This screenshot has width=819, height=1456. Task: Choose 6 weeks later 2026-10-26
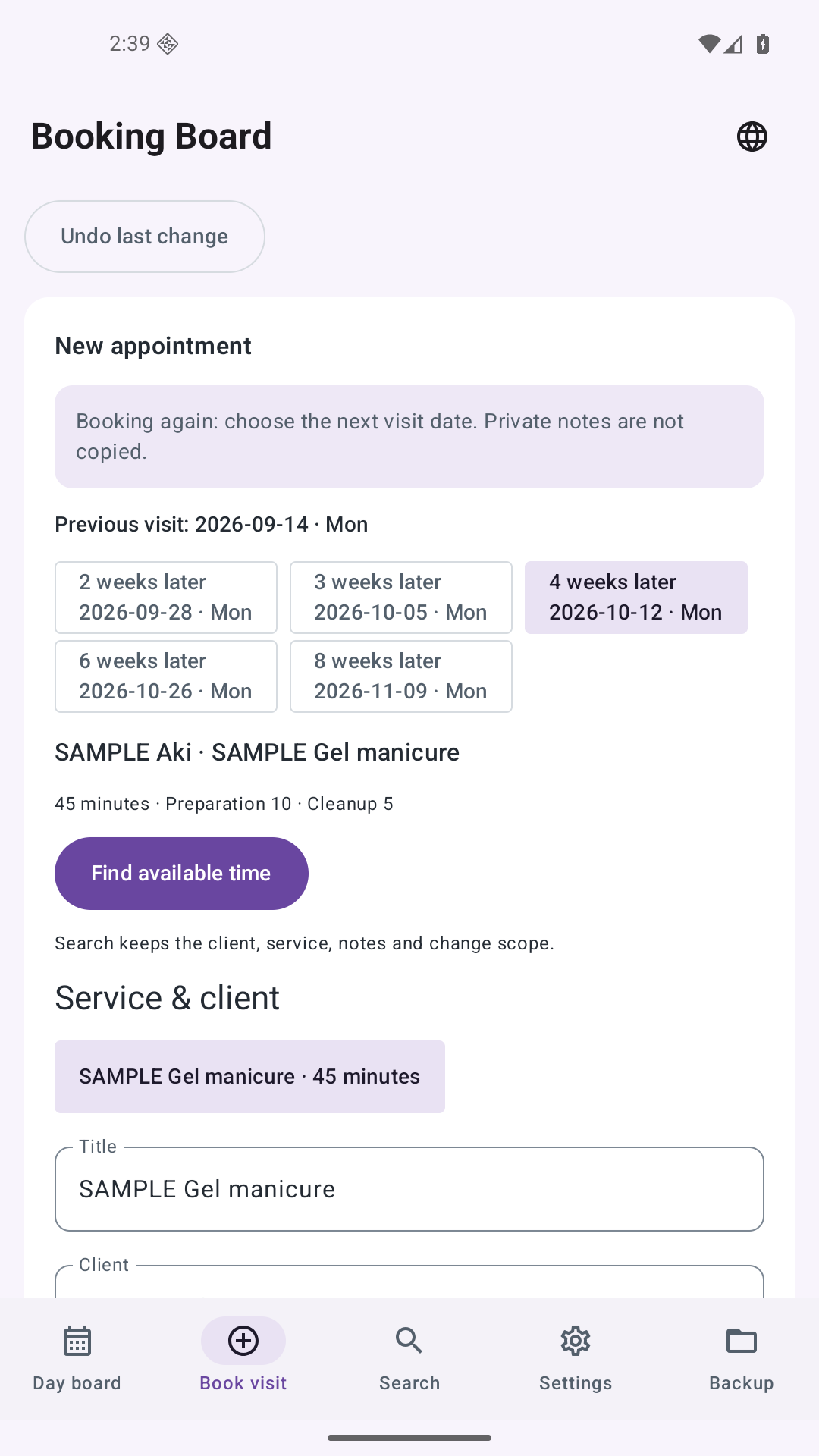click(x=166, y=676)
